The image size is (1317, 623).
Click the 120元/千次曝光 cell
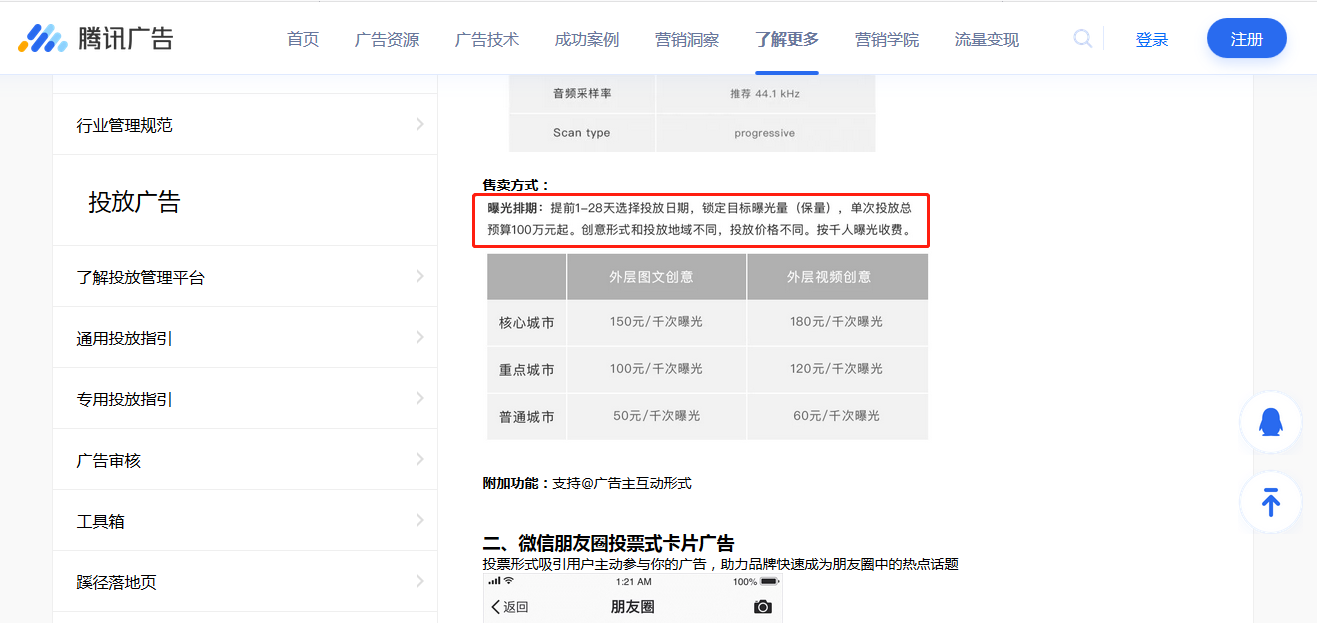tap(836, 368)
